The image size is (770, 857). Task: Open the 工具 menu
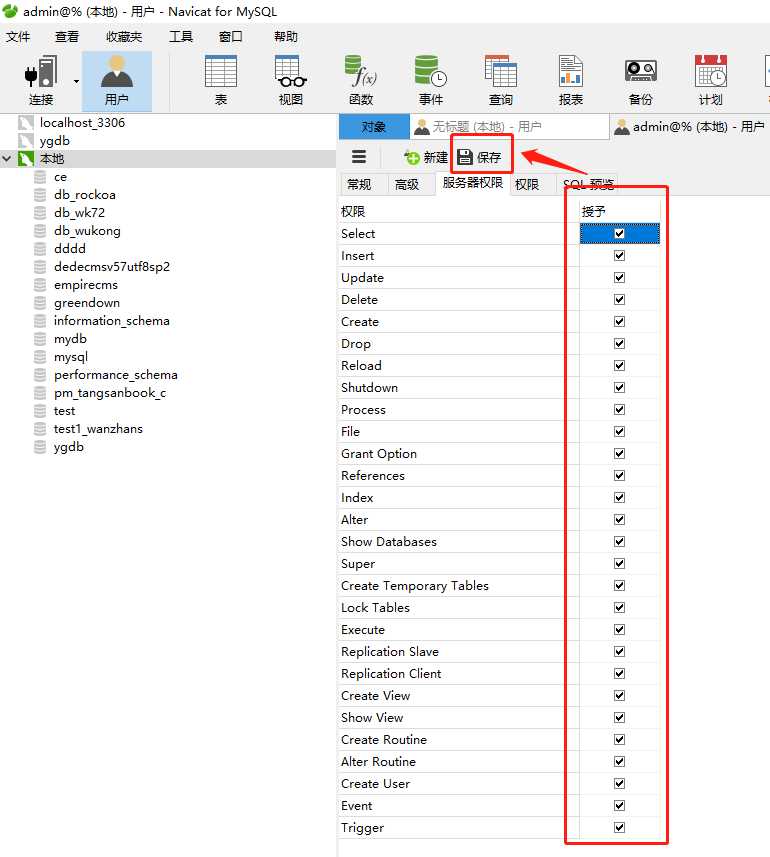tap(181, 37)
